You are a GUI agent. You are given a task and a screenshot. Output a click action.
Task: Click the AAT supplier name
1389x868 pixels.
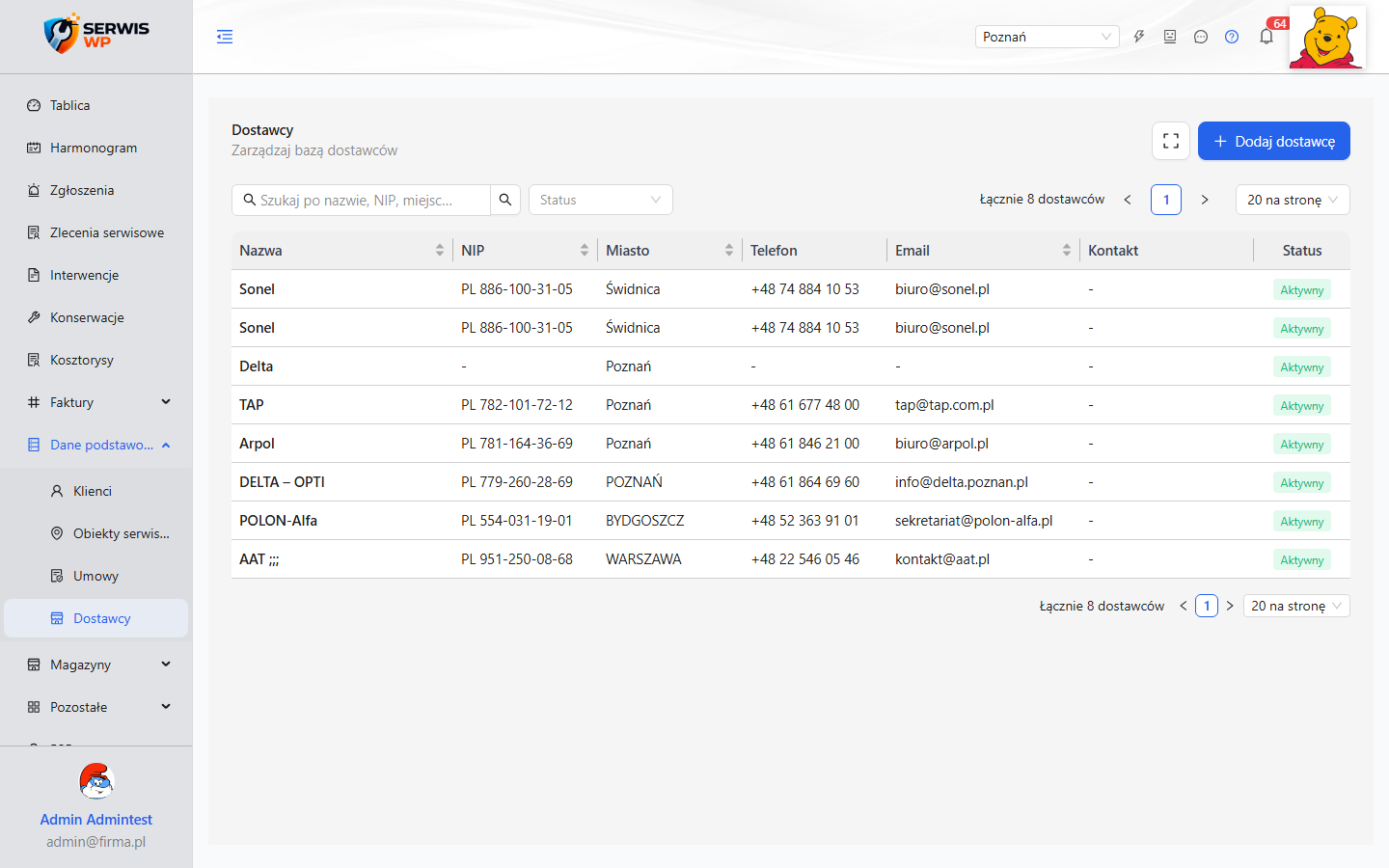click(259, 559)
